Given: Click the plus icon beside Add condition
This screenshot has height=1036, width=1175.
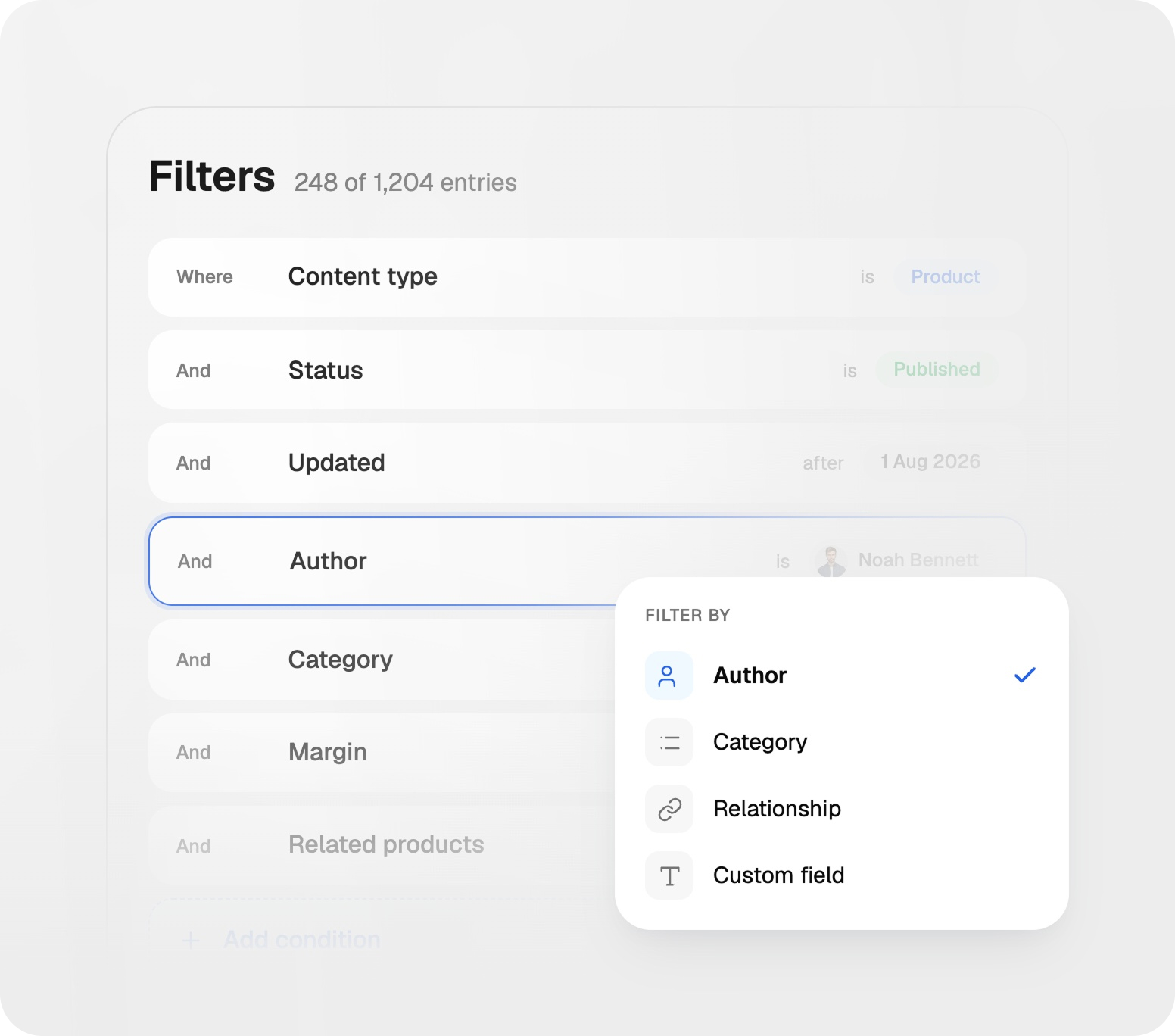Looking at the screenshot, I should click(x=191, y=941).
